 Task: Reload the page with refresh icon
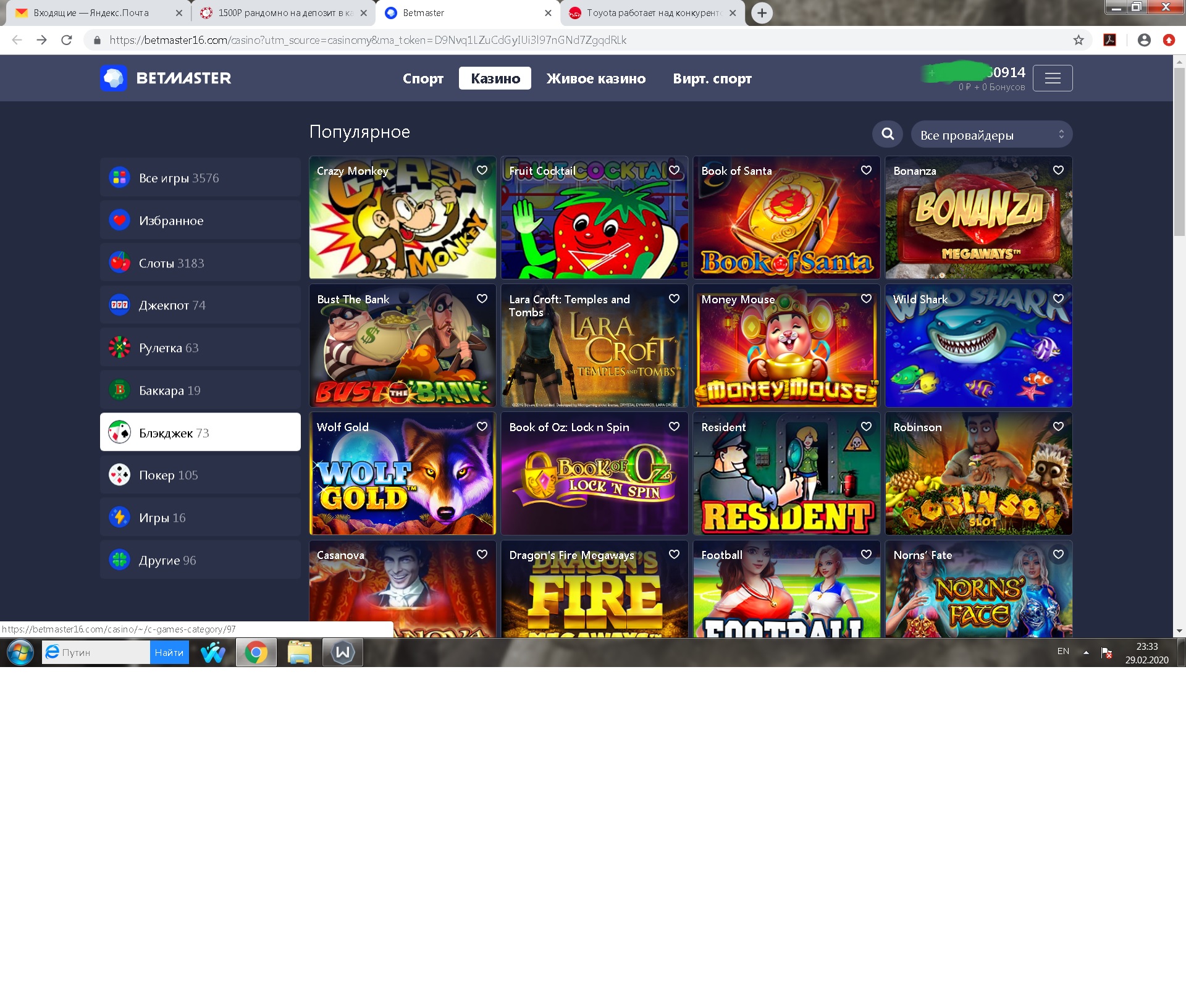pos(67,40)
